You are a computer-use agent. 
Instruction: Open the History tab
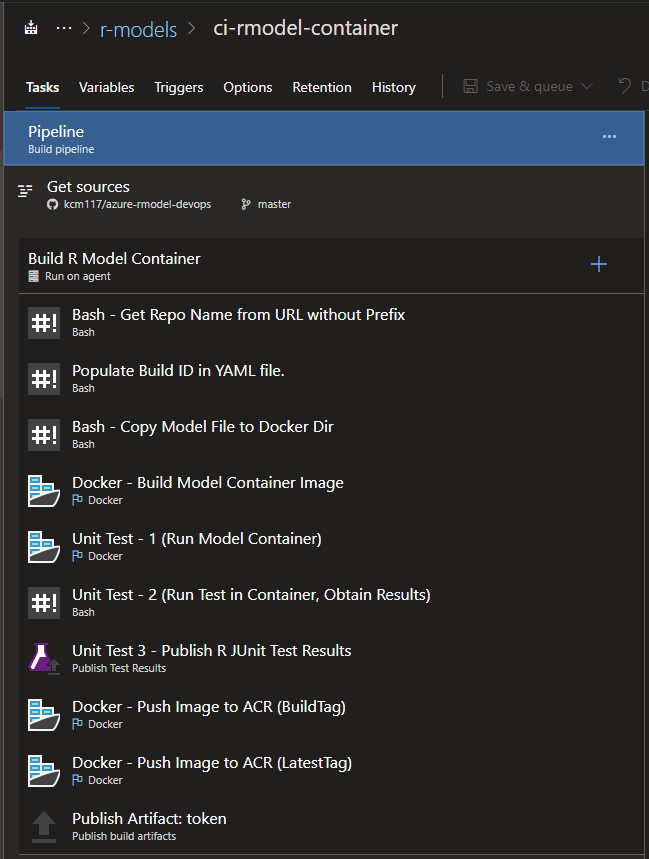coord(394,87)
